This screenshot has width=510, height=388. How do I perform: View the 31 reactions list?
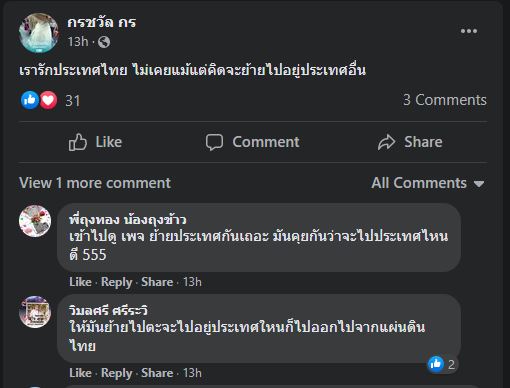[73, 101]
